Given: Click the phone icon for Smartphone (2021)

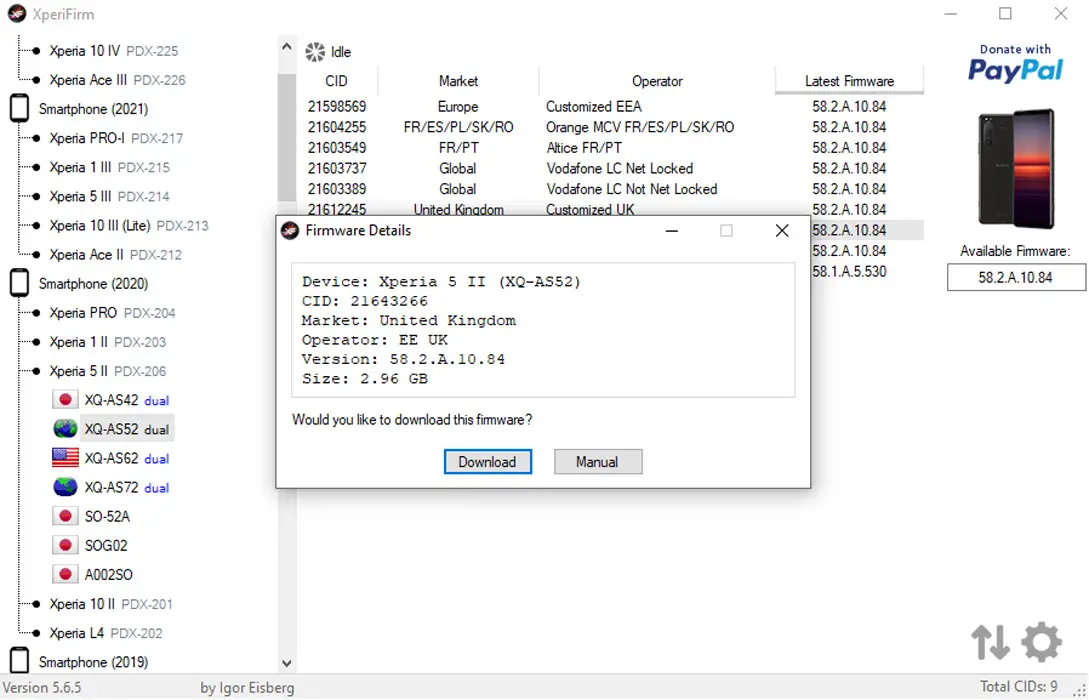Looking at the screenshot, I should (x=19, y=109).
